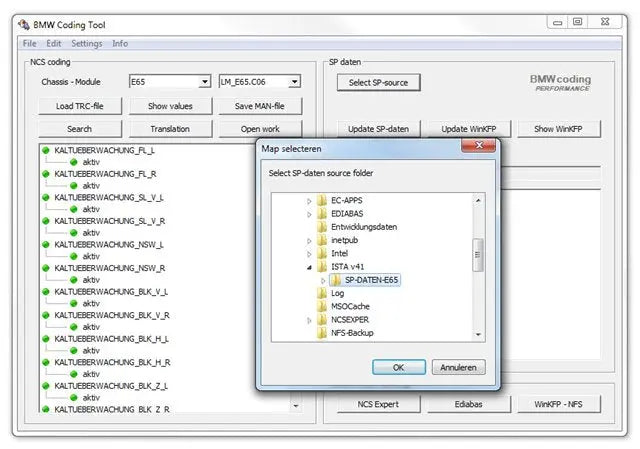Click aktiv green dot under KALTUEBERWACHUNG_FL_L

pos(73,162)
